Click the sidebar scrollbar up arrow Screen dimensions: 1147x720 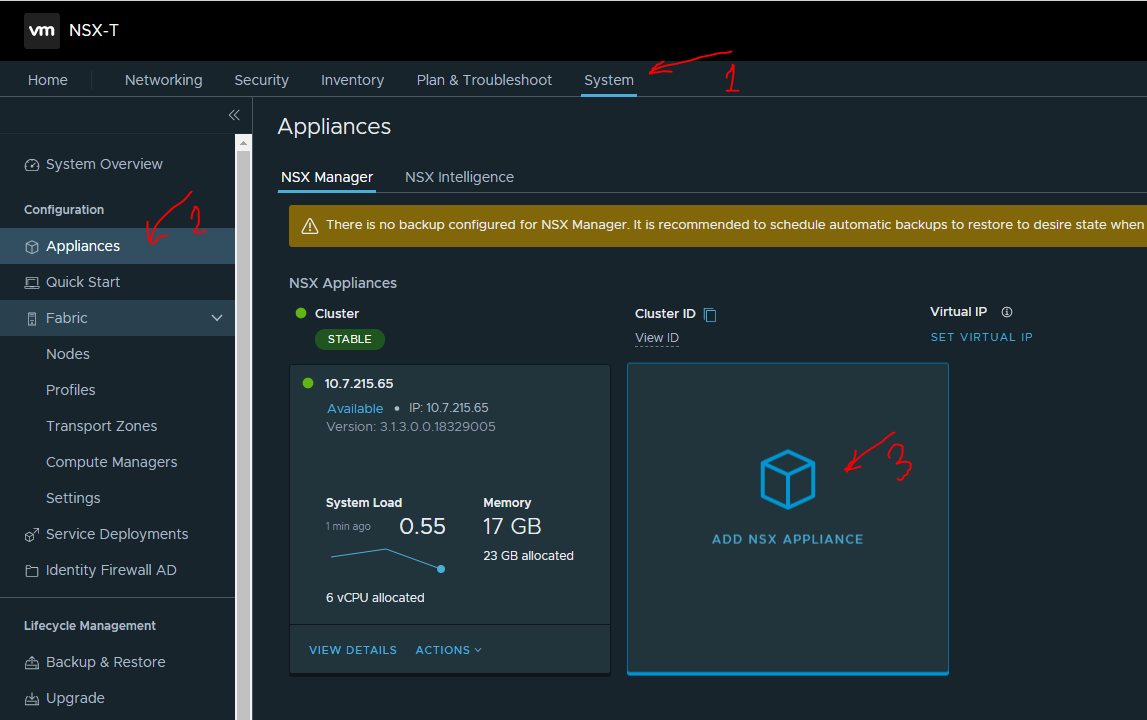tap(244, 143)
